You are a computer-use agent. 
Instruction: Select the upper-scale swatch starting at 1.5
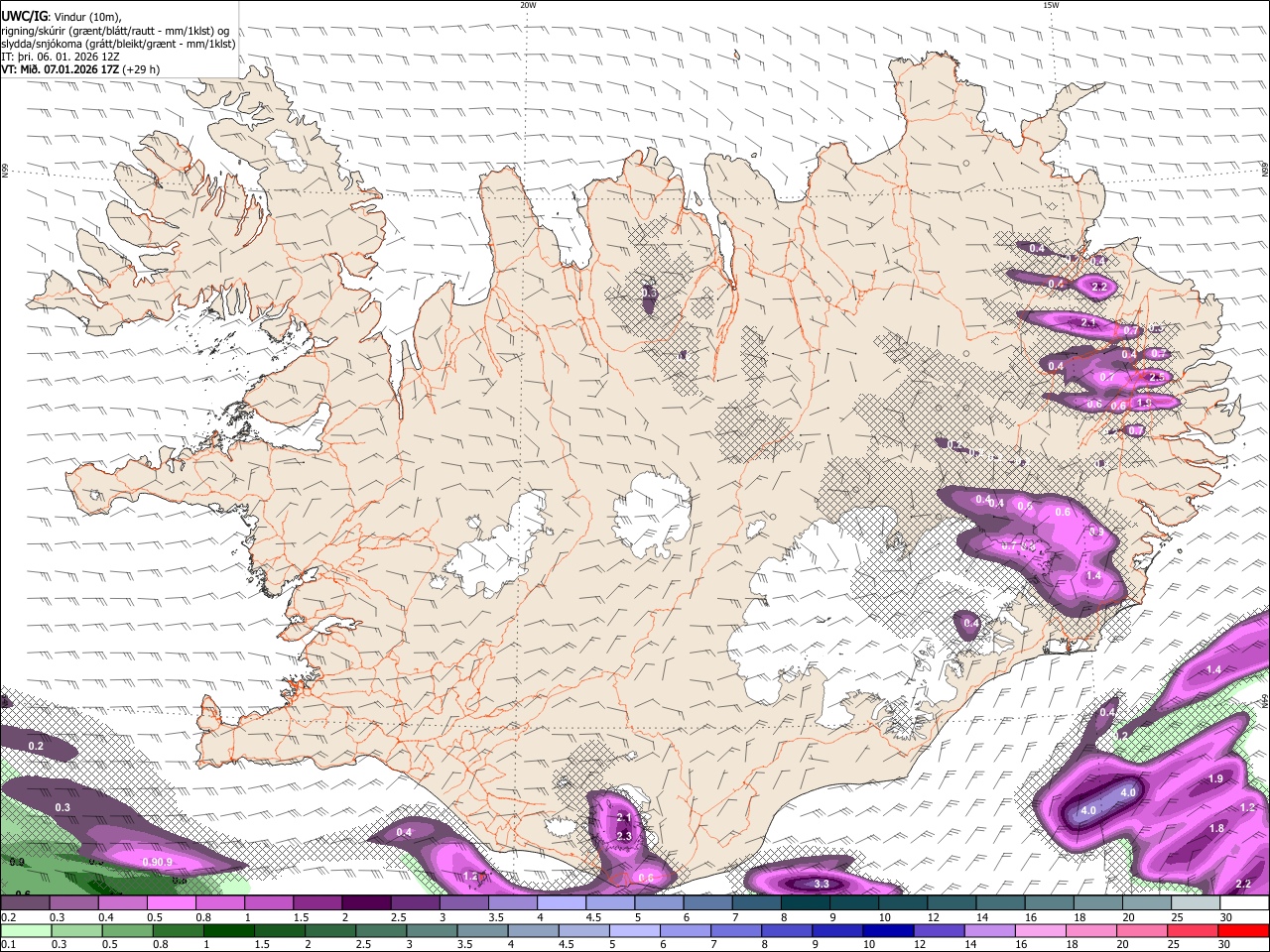pos(317,902)
